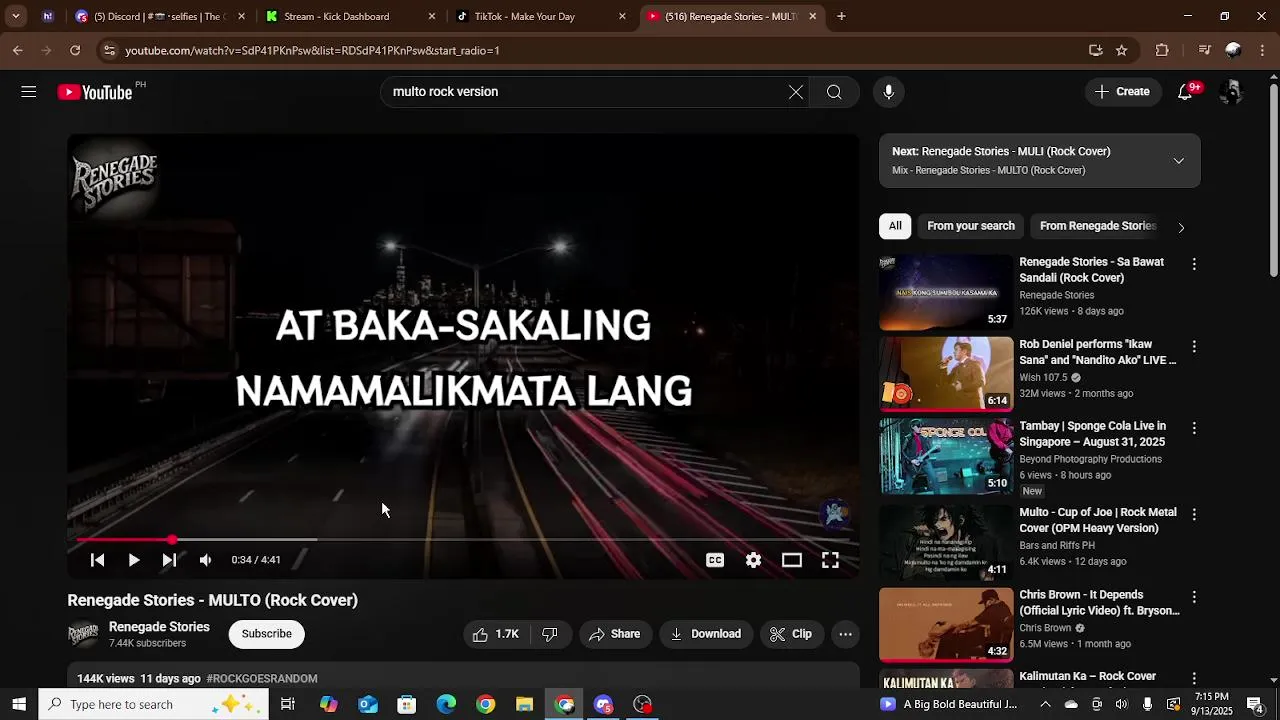1280x720 pixels.
Task: Download the video
Action: point(706,634)
